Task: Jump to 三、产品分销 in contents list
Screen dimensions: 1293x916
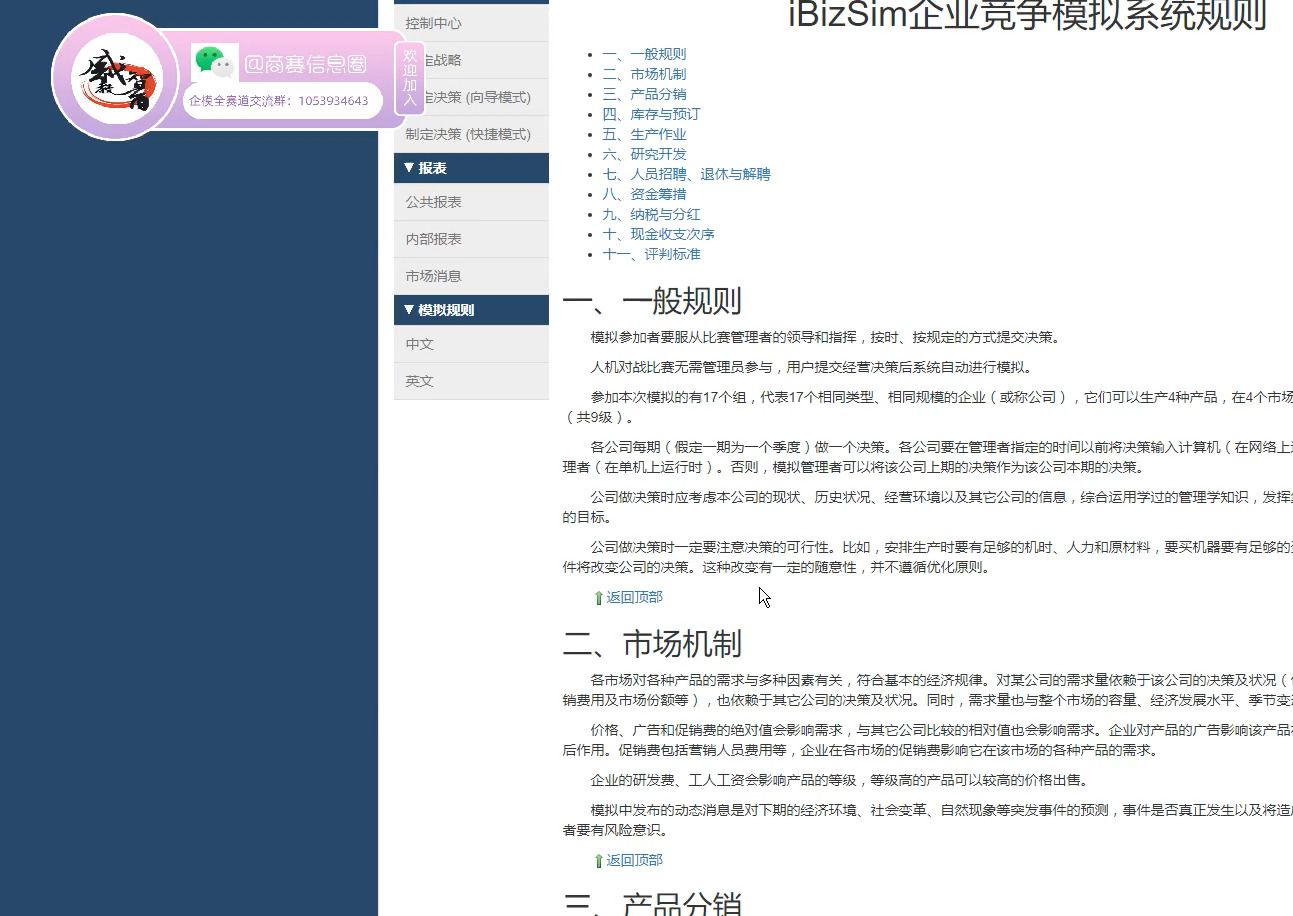Action: (x=644, y=94)
